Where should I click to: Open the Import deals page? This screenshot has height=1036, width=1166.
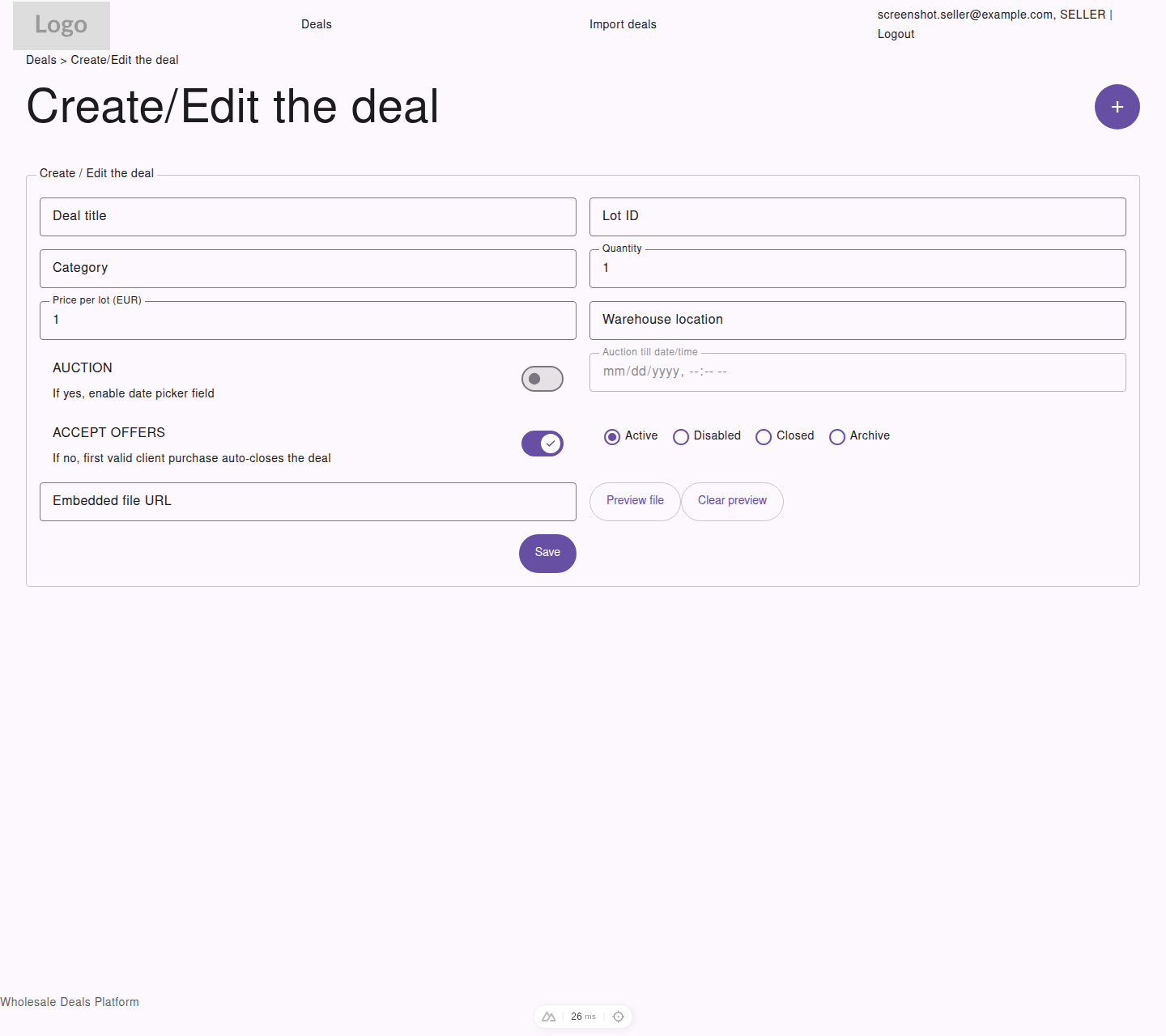pyautogui.click(x=623, y=24)
